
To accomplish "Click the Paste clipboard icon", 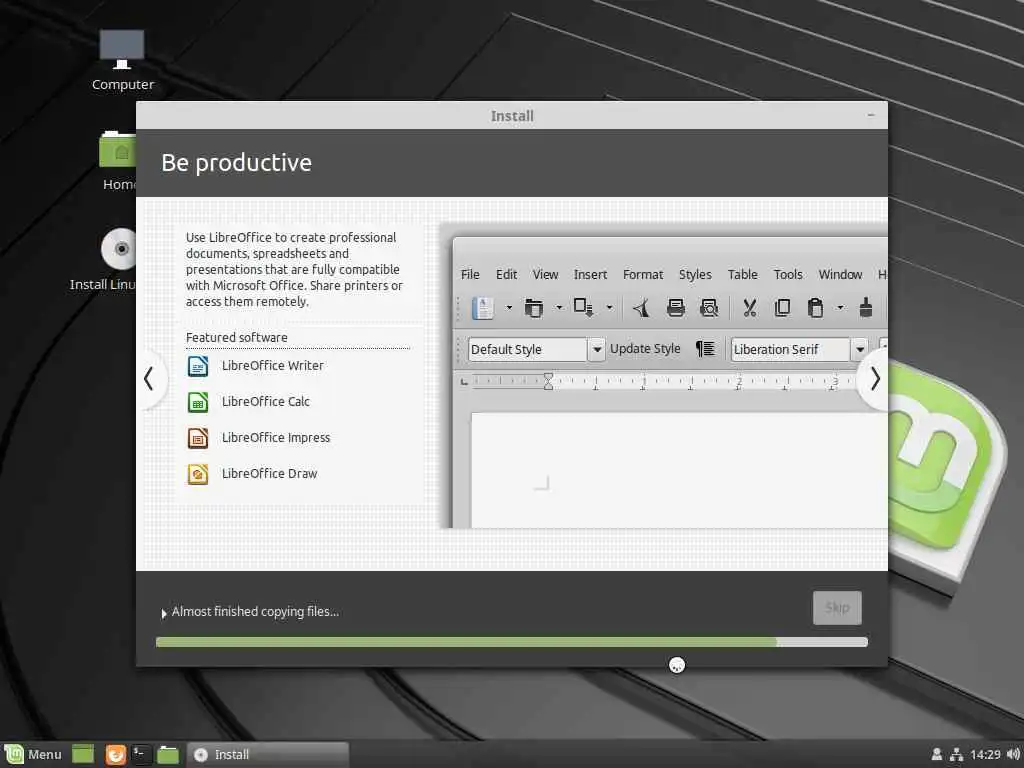I will point(815,308).
